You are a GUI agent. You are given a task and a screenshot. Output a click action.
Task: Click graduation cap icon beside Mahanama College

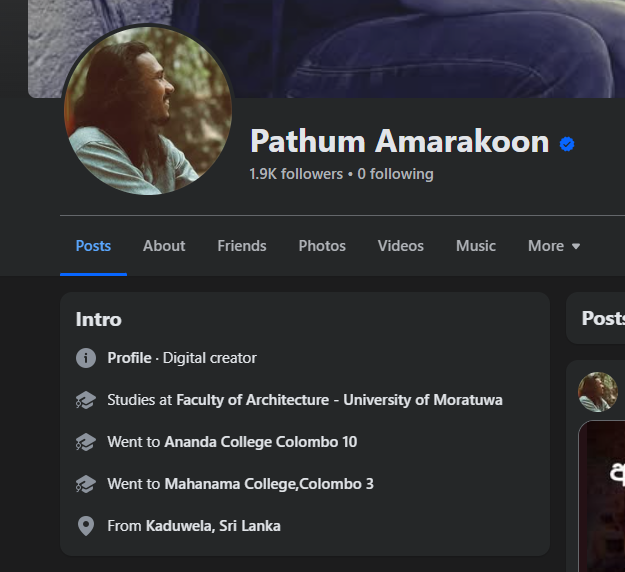tap(86, 484)
